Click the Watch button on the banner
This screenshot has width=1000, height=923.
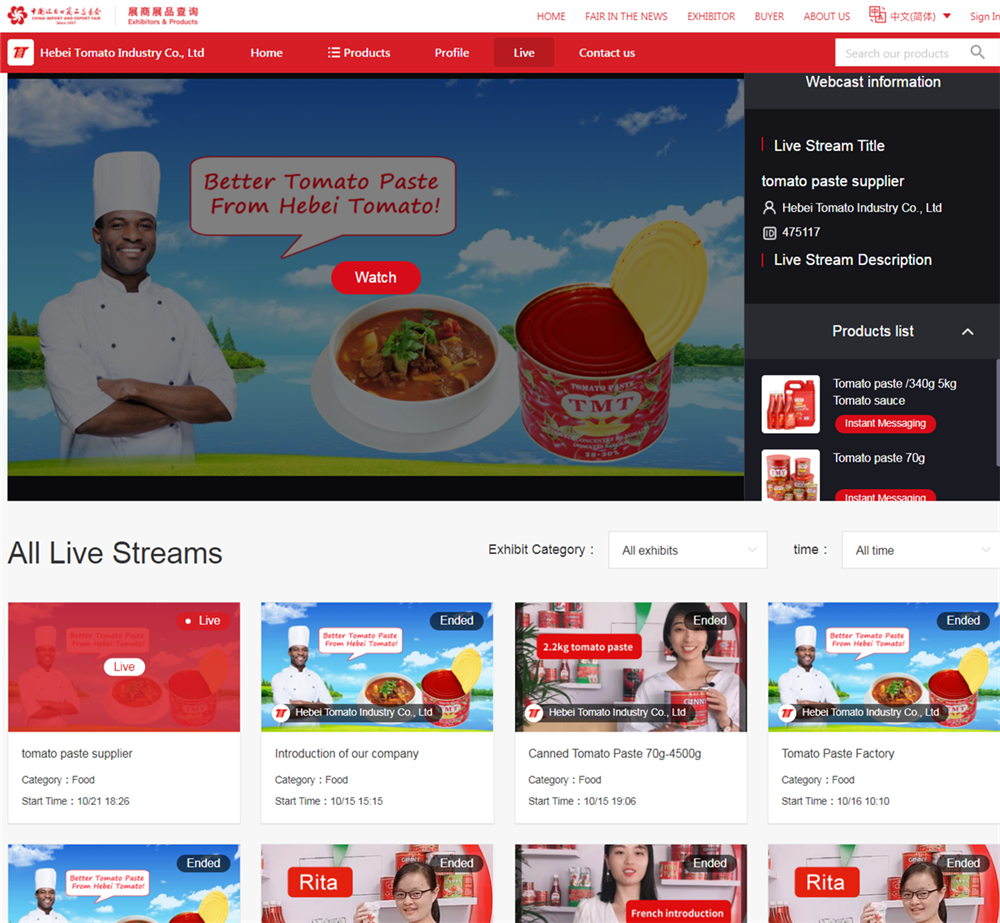coord(376,277)
